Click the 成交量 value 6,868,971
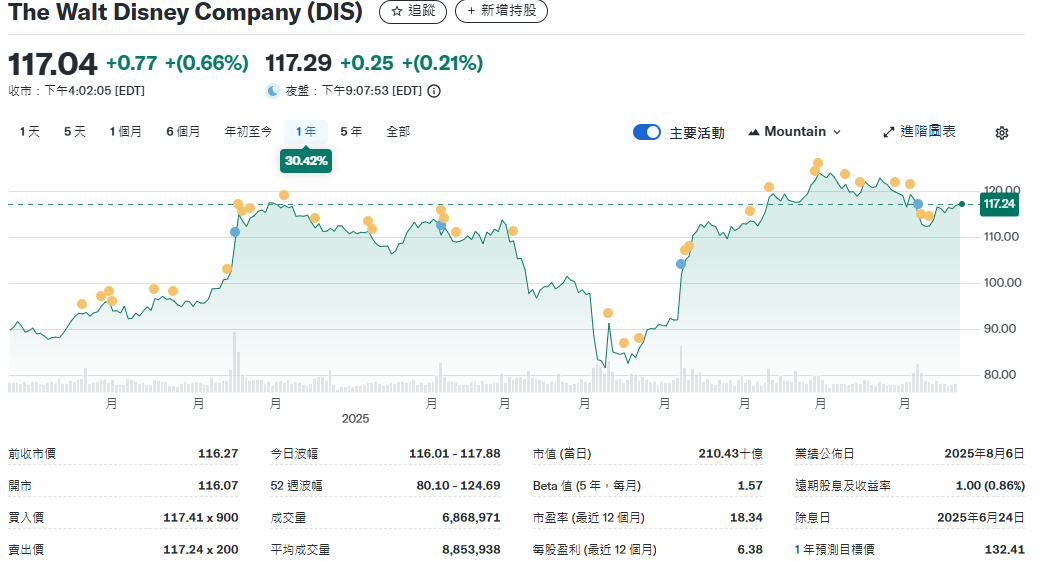The image size is (1041, 561). [471, 517]
